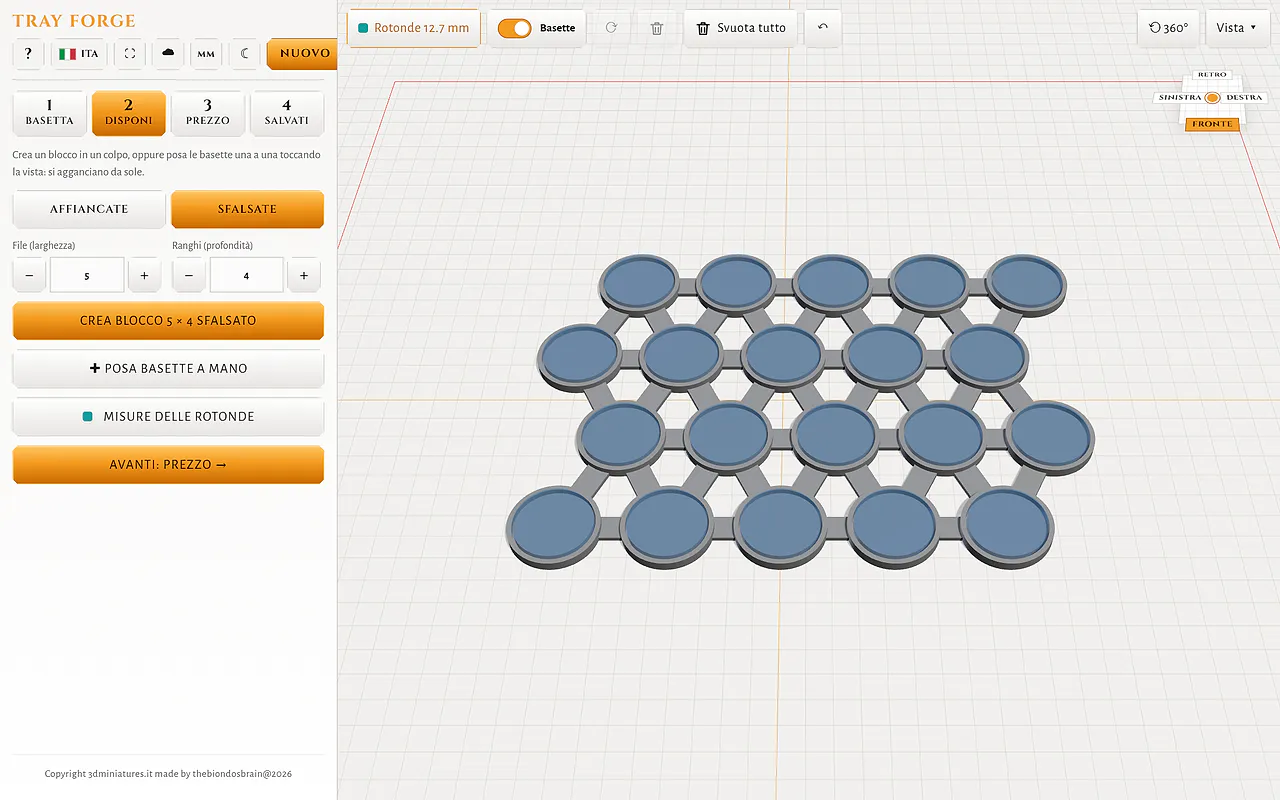Click the Nuovo button
Image resolution: width=1280 pixels, height=800 pixels.
302,53
